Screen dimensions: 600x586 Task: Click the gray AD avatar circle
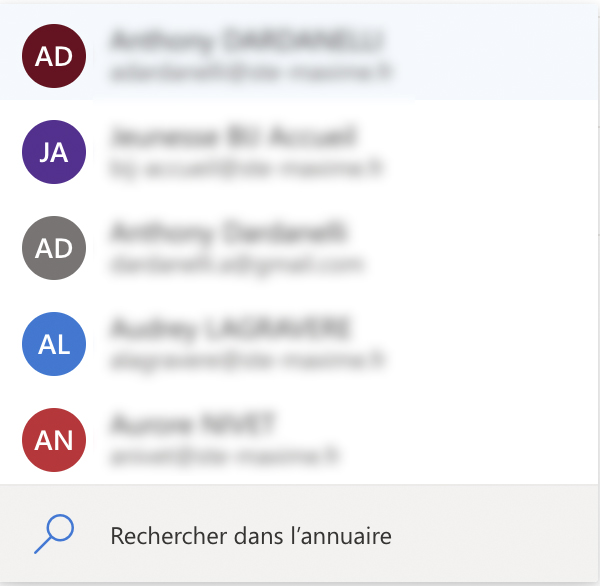click(54, 248)
